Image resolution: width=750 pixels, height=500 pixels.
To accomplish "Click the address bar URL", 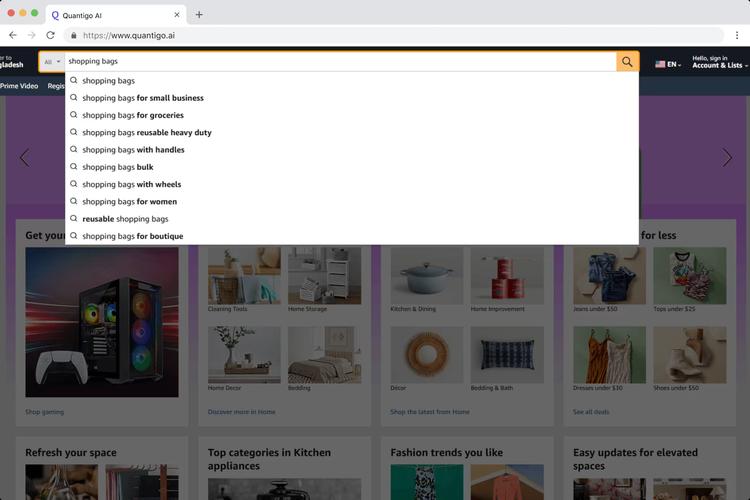I will click(x=129, y=35).
